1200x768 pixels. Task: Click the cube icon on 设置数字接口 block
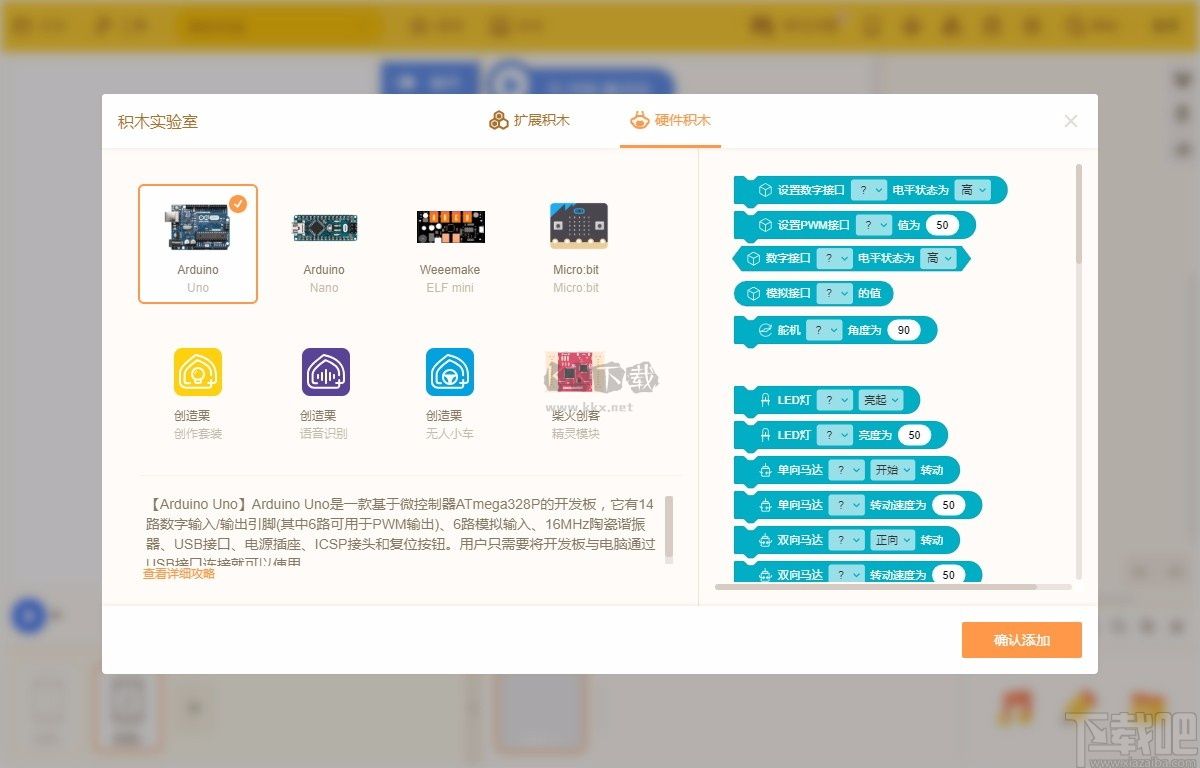coord(765,189)
